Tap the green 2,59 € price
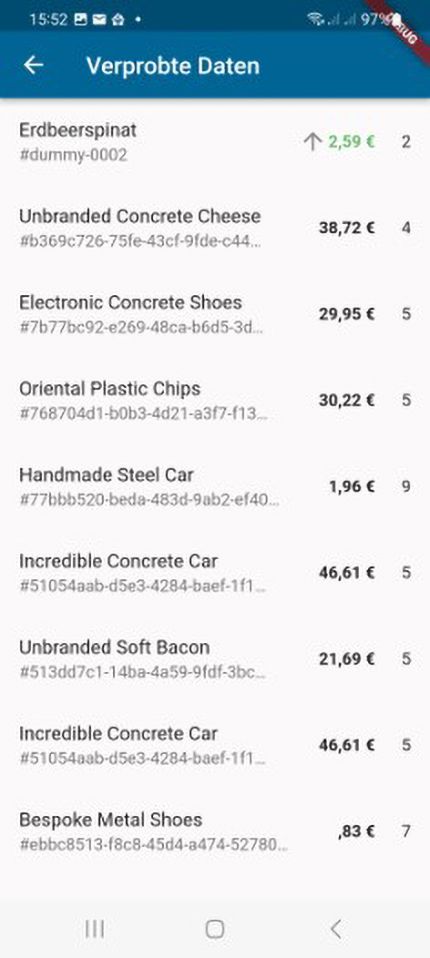 tap(351, 142)
